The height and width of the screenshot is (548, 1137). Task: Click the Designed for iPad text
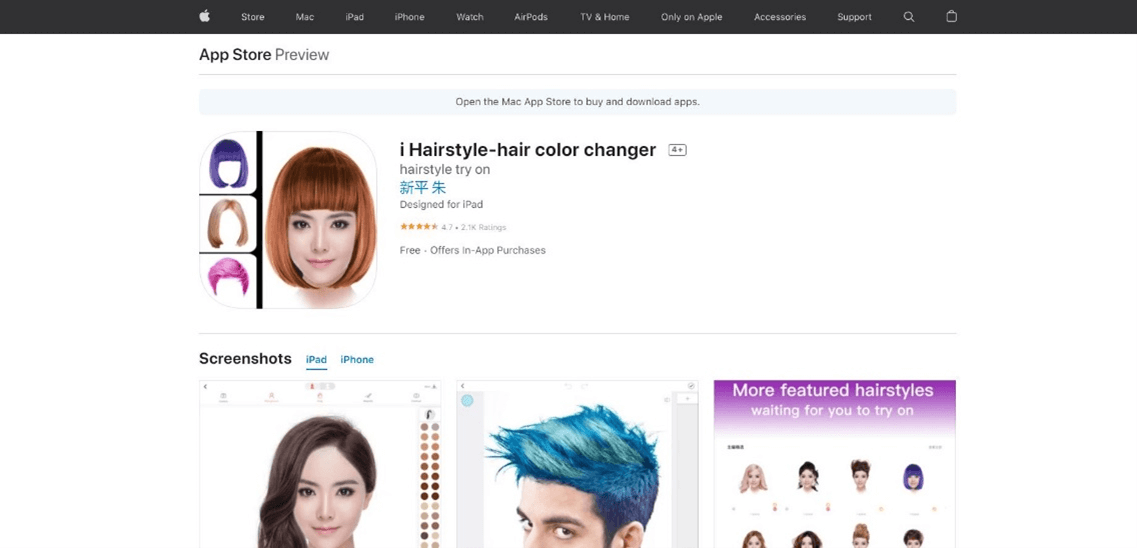(441, 204)
